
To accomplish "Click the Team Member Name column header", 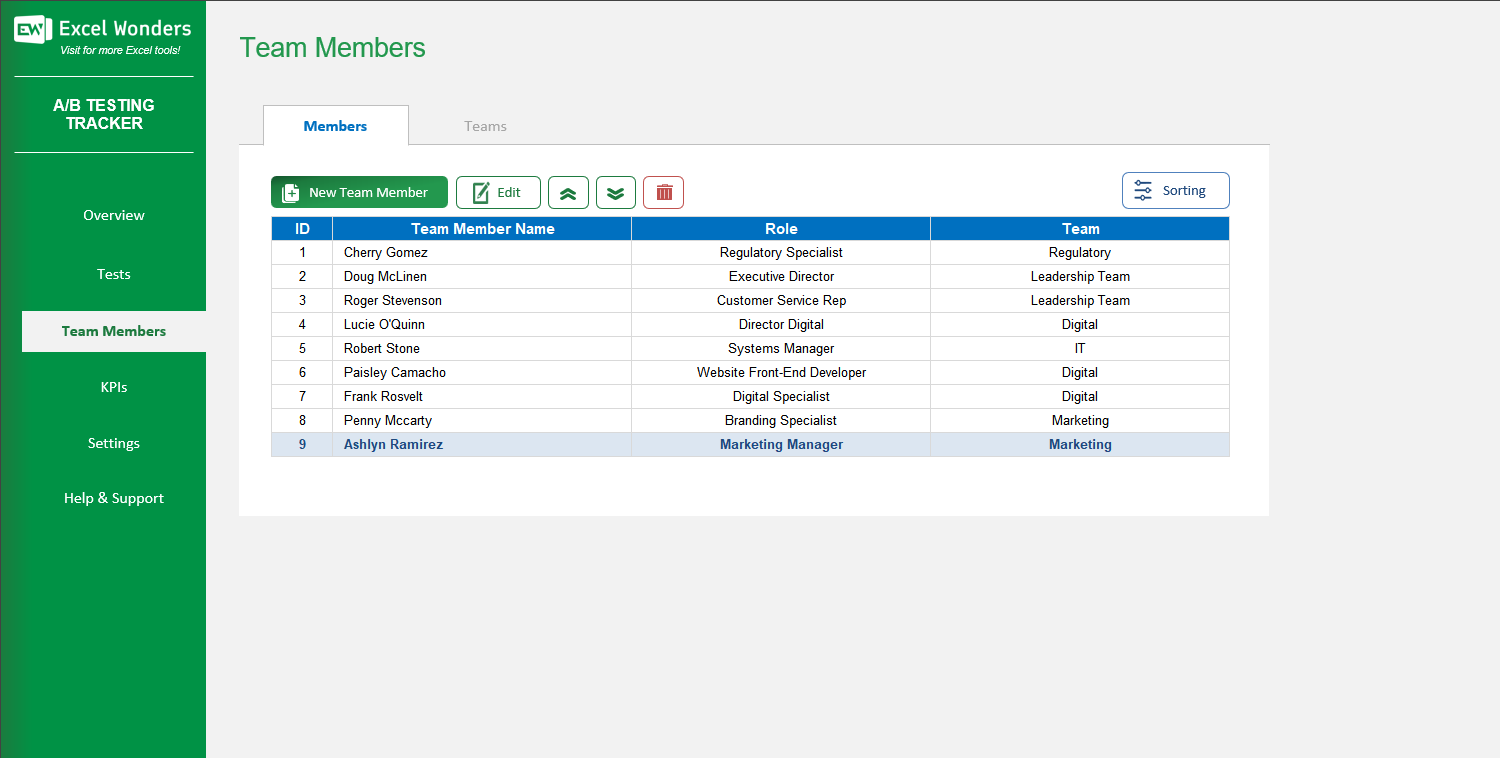I will pyautogui.click(x=481, y=228).
